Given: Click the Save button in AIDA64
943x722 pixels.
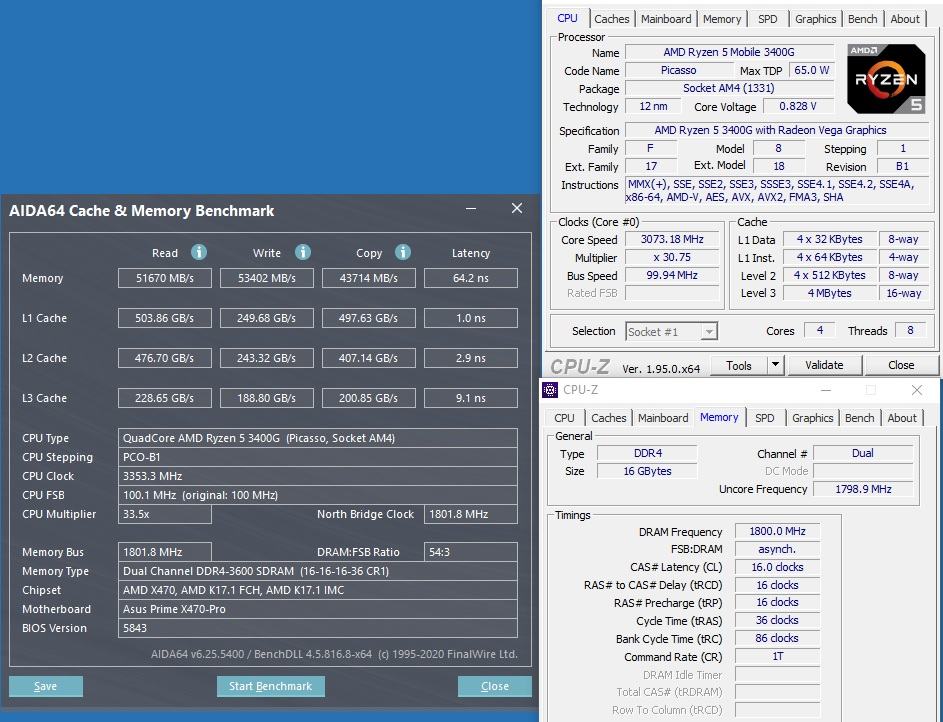Looking at the screenshot, I should tap(46, 686).
